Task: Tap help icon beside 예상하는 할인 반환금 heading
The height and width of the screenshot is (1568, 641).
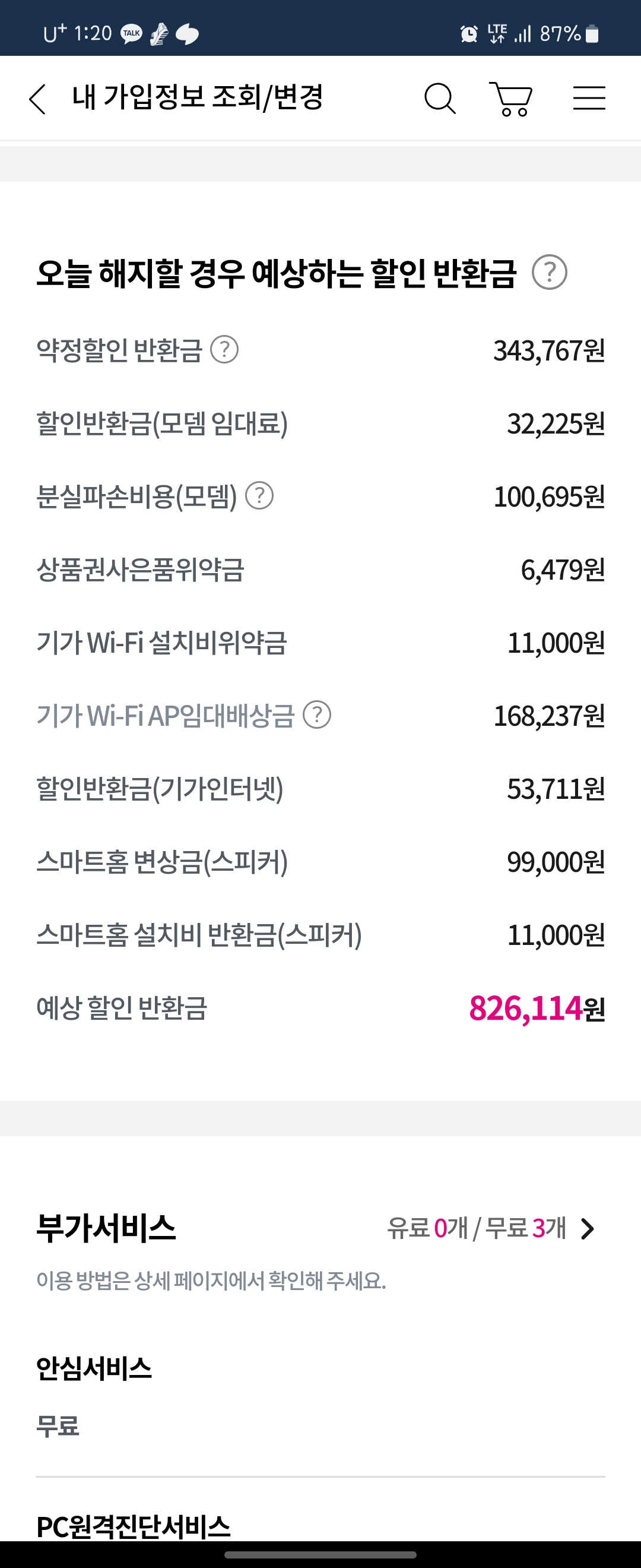Action: click(x=549, y=272)
